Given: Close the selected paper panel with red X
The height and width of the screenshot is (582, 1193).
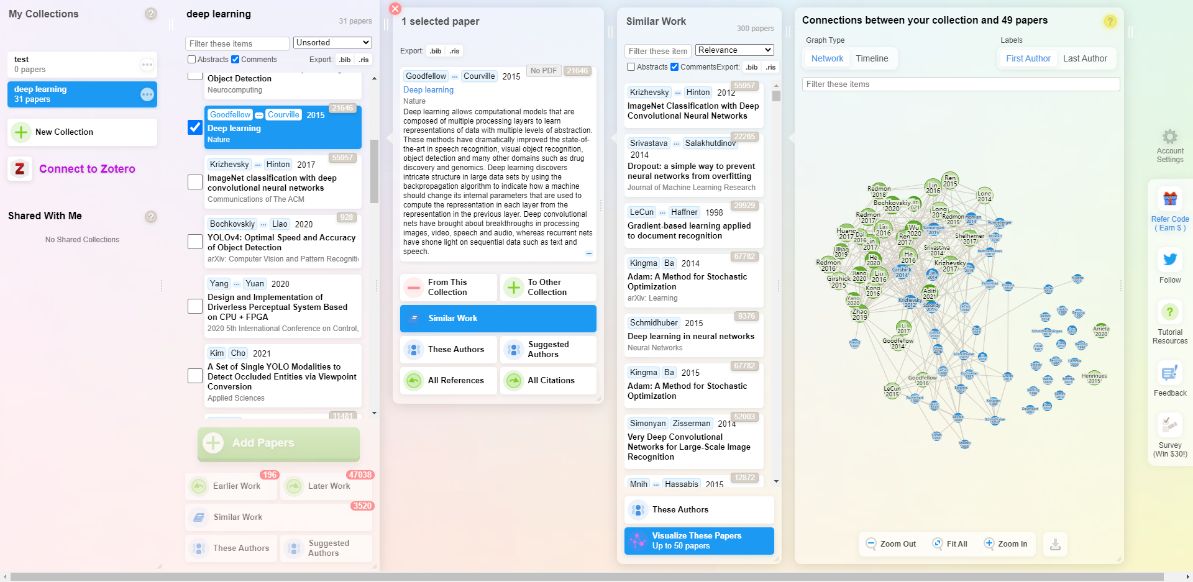Looking at the screenshot, I should point(394,8).
